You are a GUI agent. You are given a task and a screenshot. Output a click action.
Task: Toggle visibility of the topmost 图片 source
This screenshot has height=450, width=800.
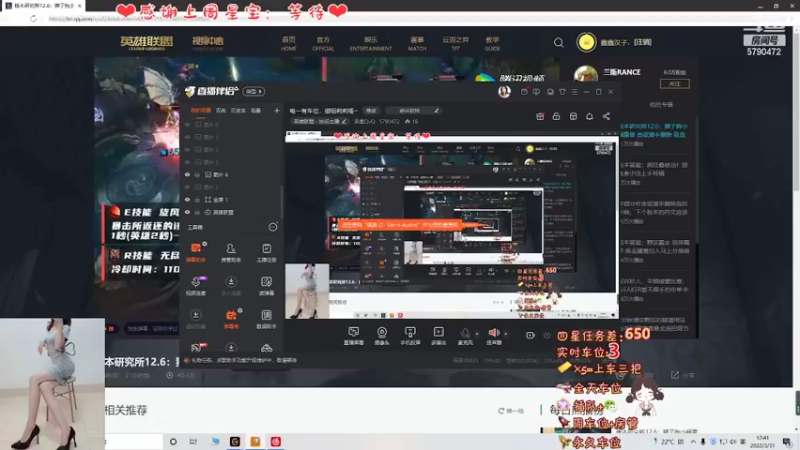click(x=187, y=124)
